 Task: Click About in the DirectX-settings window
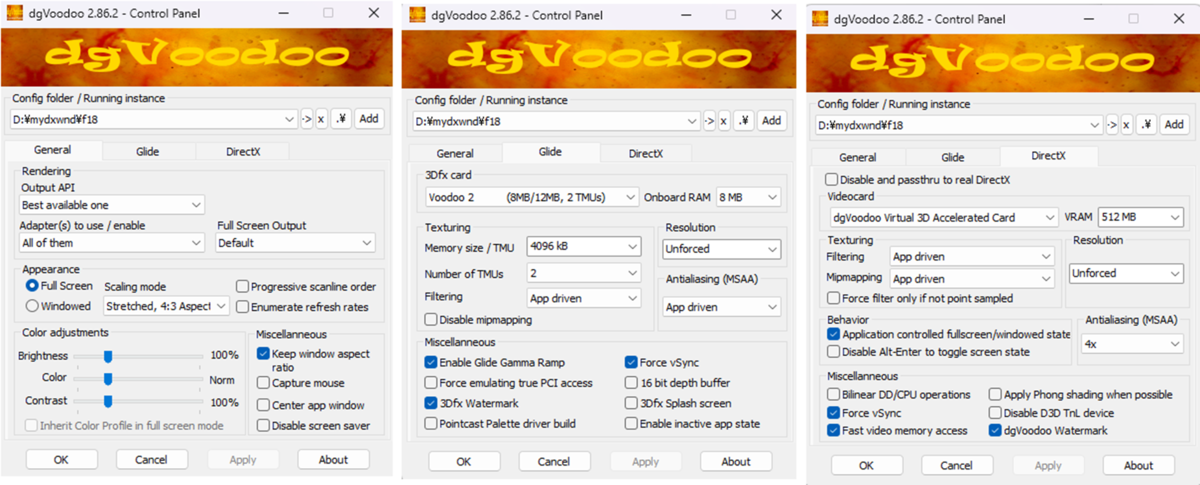(1138, 466)
